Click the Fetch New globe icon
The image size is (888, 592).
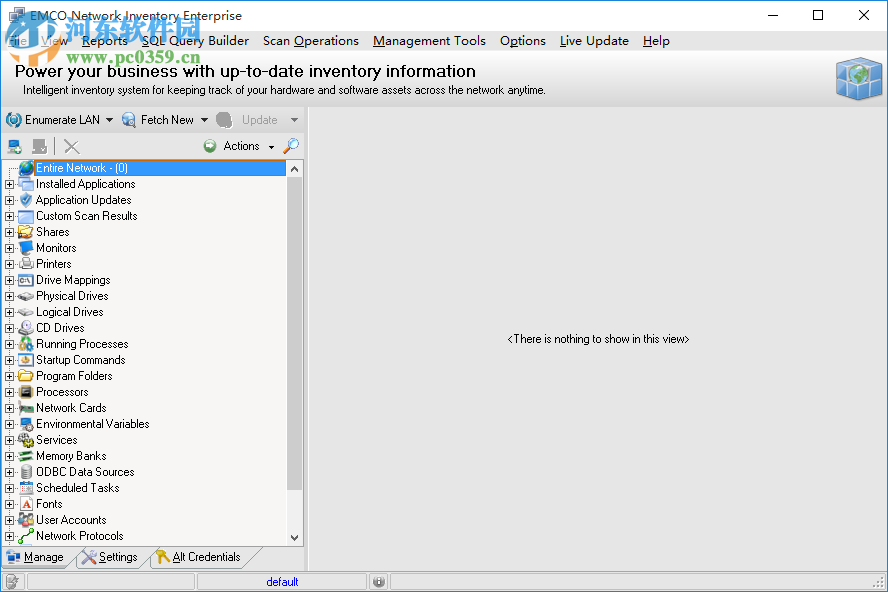pos(130,119)
